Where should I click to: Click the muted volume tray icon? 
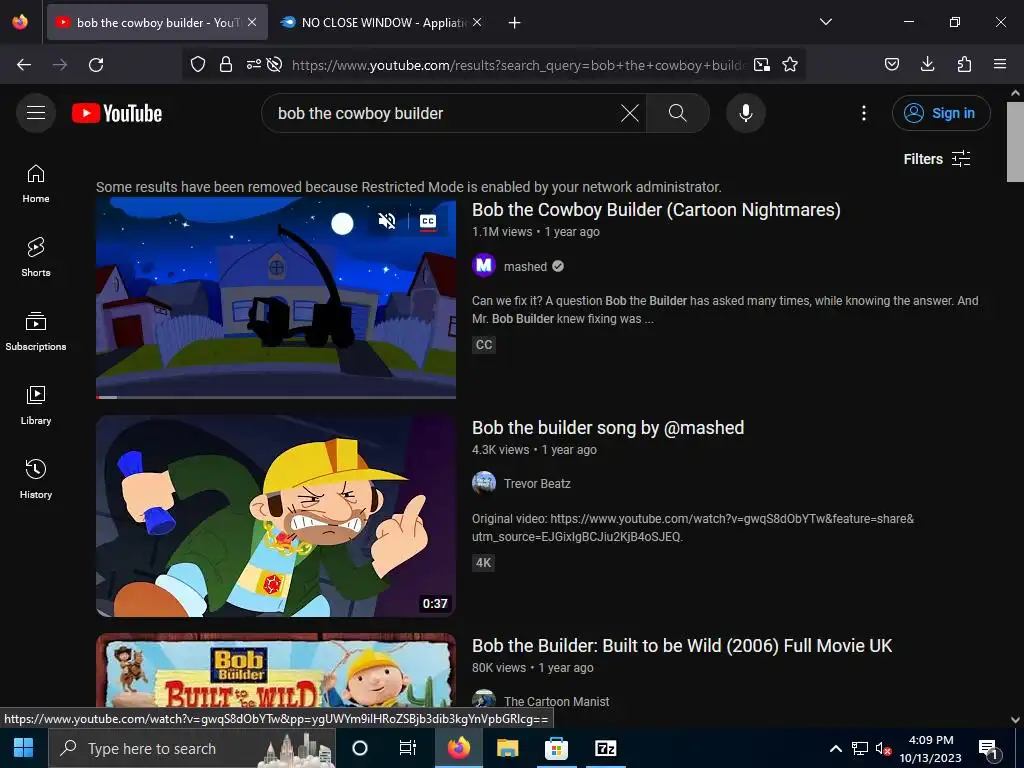883,748
